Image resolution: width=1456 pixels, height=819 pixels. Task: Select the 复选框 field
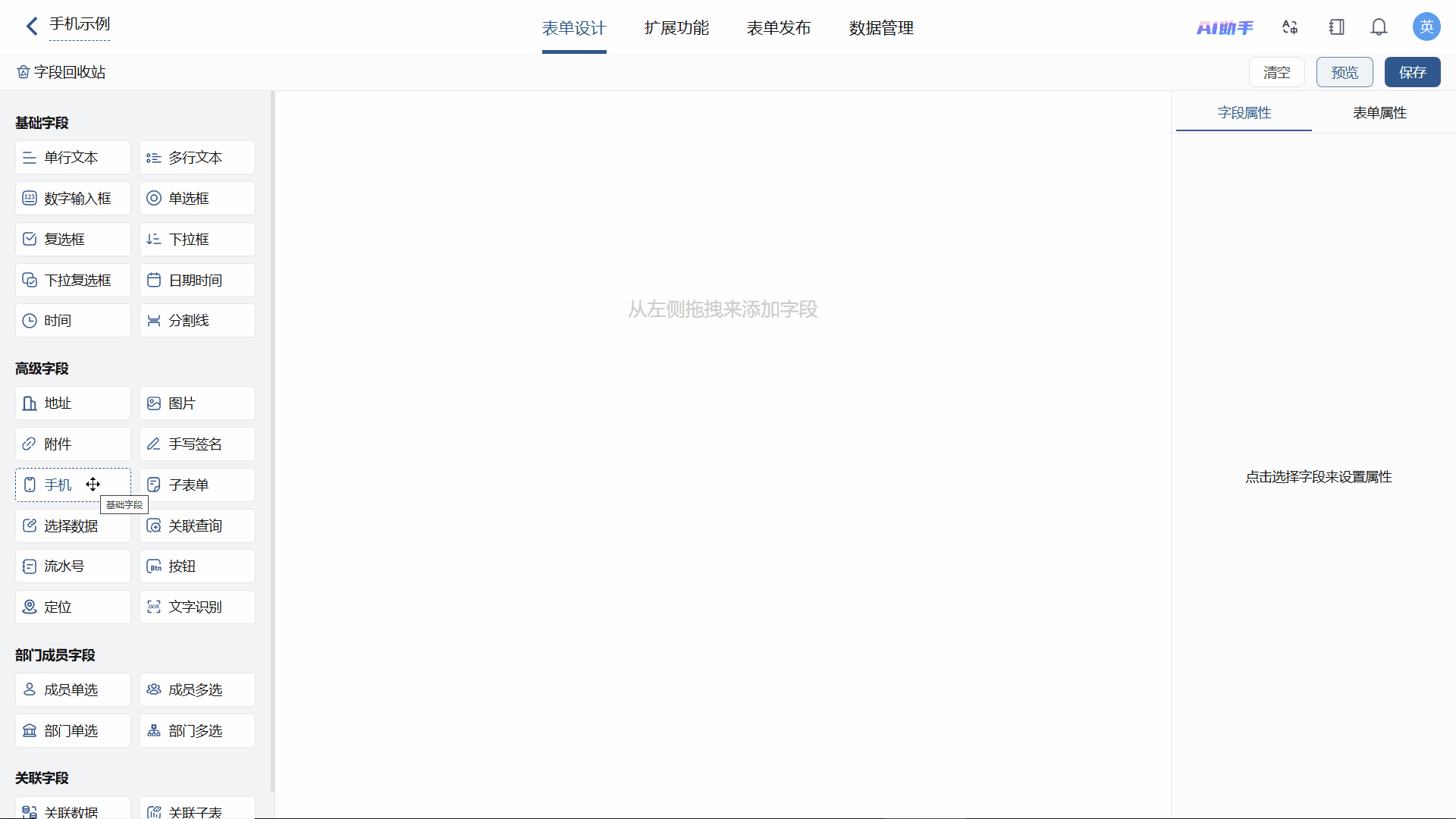pos(73,240)
